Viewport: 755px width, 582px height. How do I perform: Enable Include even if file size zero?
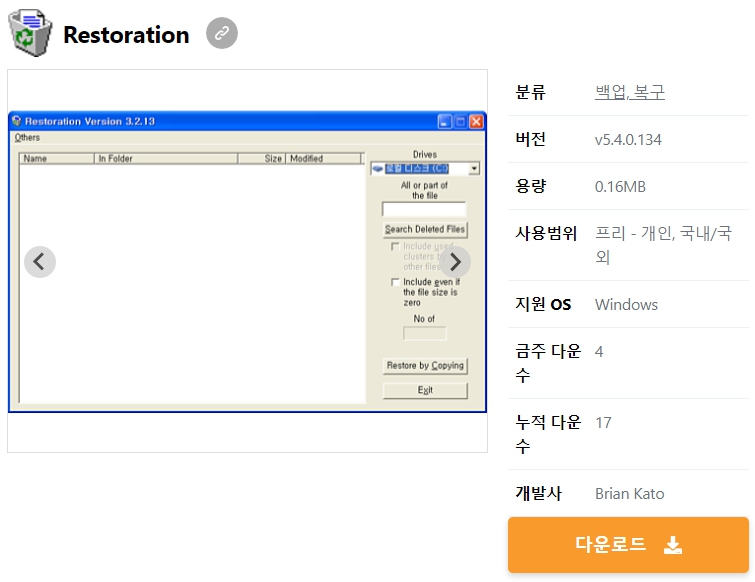coord(395,282)
